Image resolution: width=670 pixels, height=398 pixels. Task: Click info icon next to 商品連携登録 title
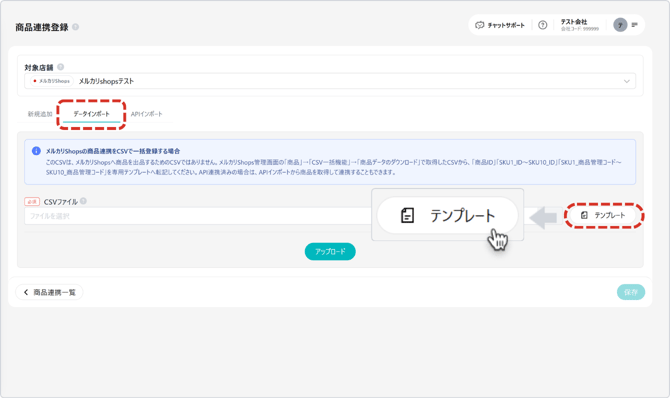click(x=75, y=27)
